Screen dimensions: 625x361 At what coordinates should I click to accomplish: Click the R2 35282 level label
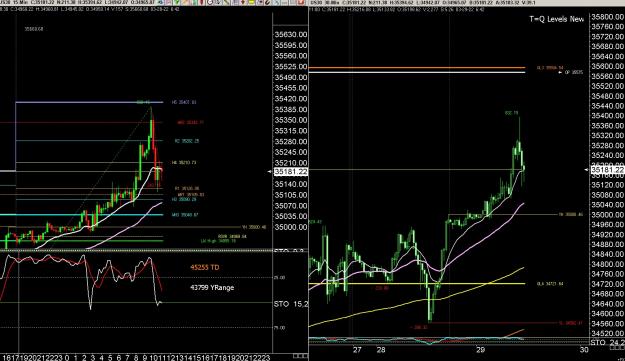[187, 141]
